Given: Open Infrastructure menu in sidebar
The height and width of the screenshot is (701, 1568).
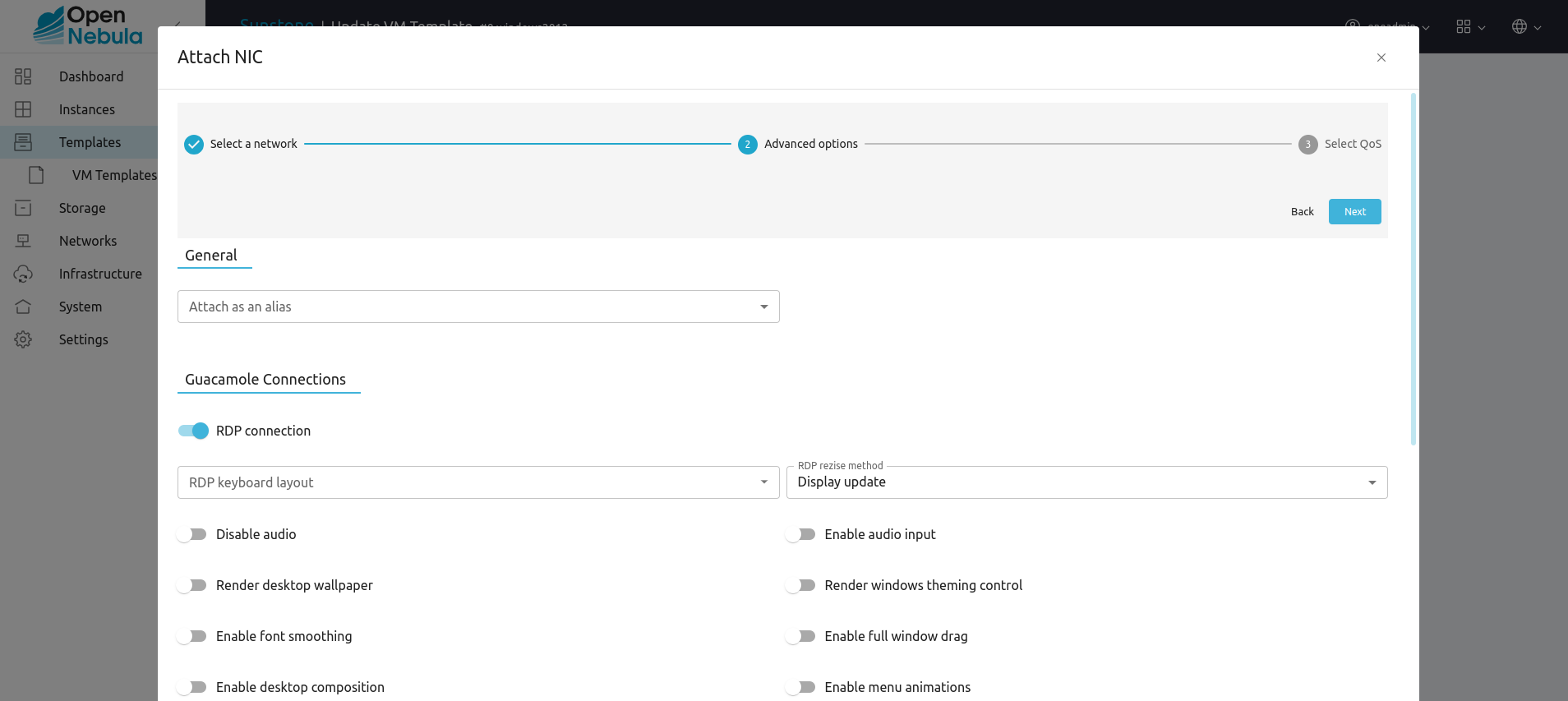Looking at the screenshot, I should pyautogui.click(x=100, y=274).
